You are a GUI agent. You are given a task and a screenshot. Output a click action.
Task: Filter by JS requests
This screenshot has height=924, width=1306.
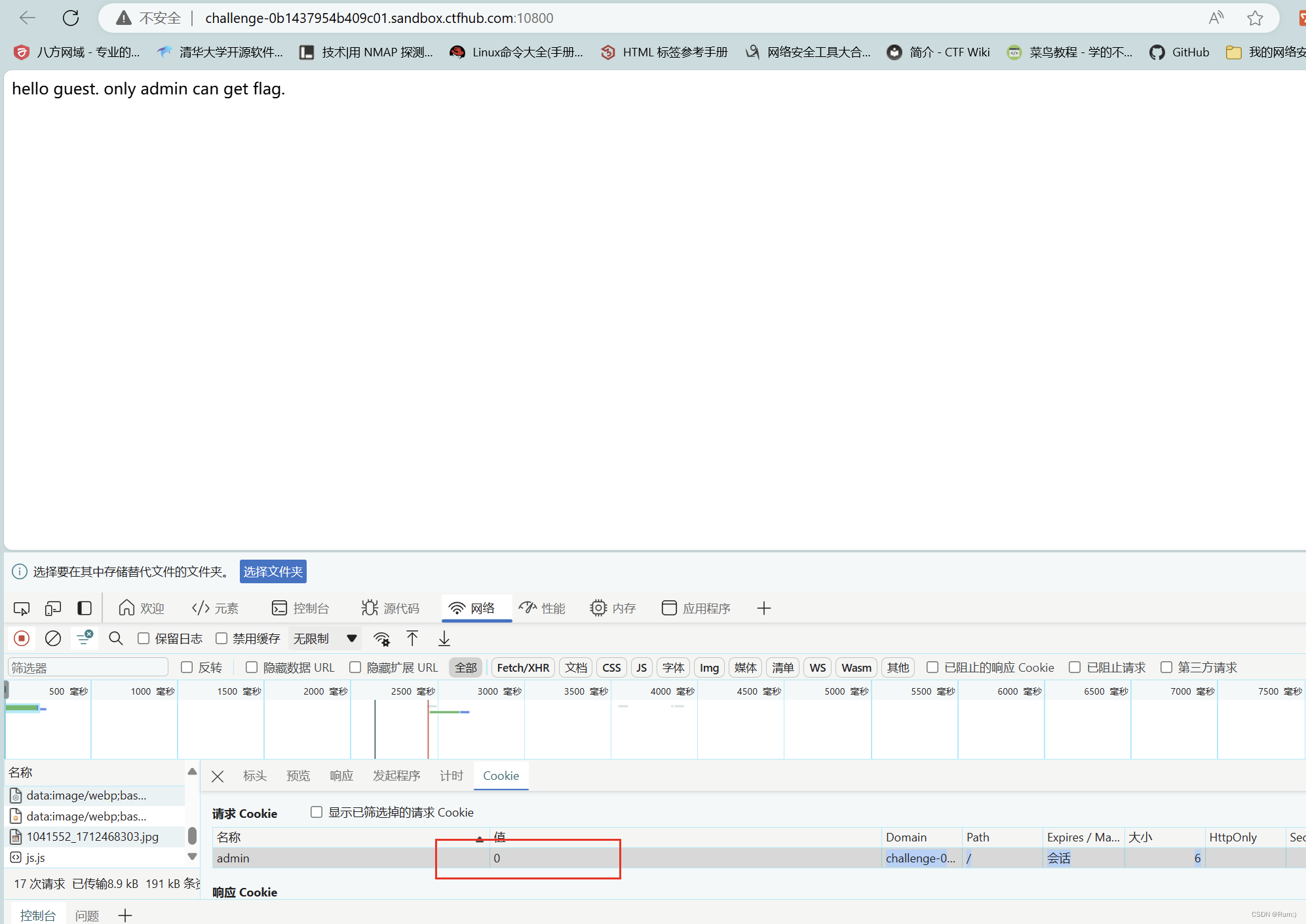click(642, 667)
